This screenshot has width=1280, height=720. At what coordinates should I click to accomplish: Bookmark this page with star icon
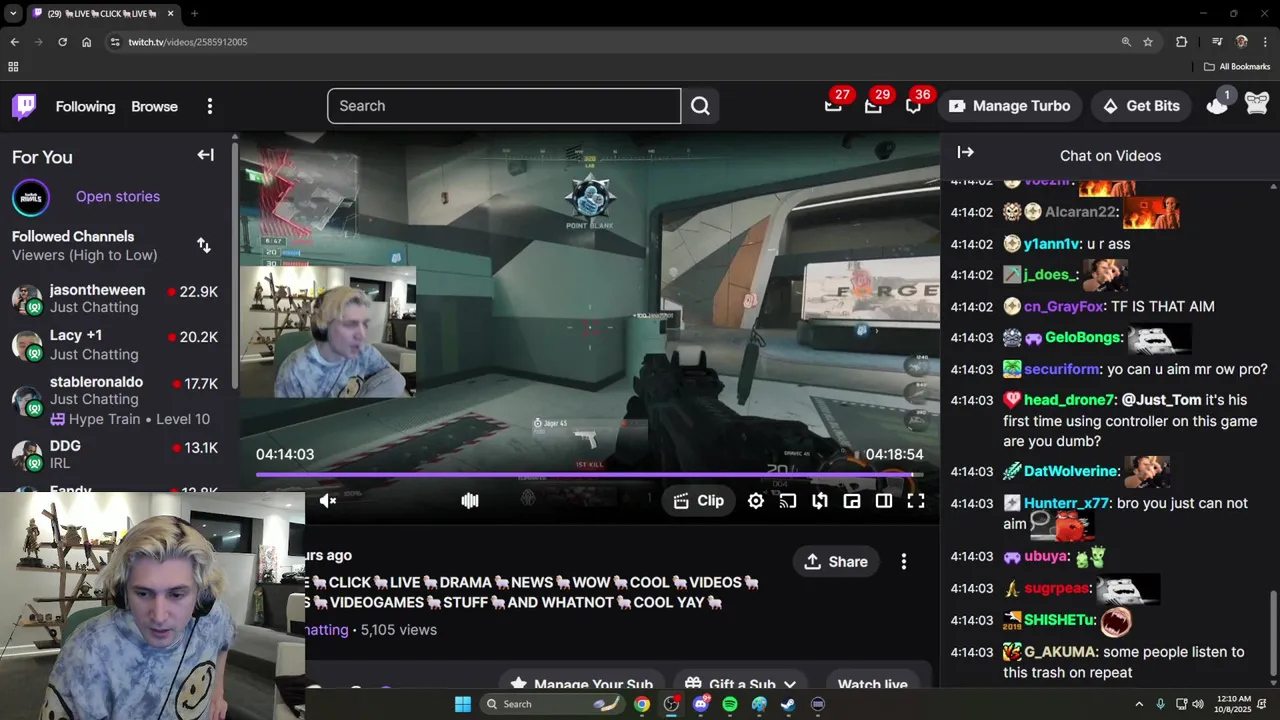[1148, 42]
